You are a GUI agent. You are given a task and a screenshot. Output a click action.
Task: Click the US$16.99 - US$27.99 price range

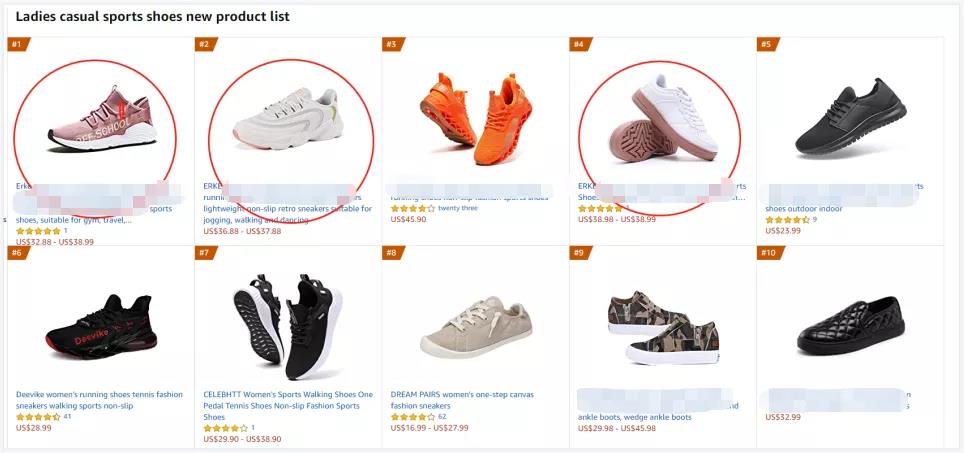click(x=429, y=428)
